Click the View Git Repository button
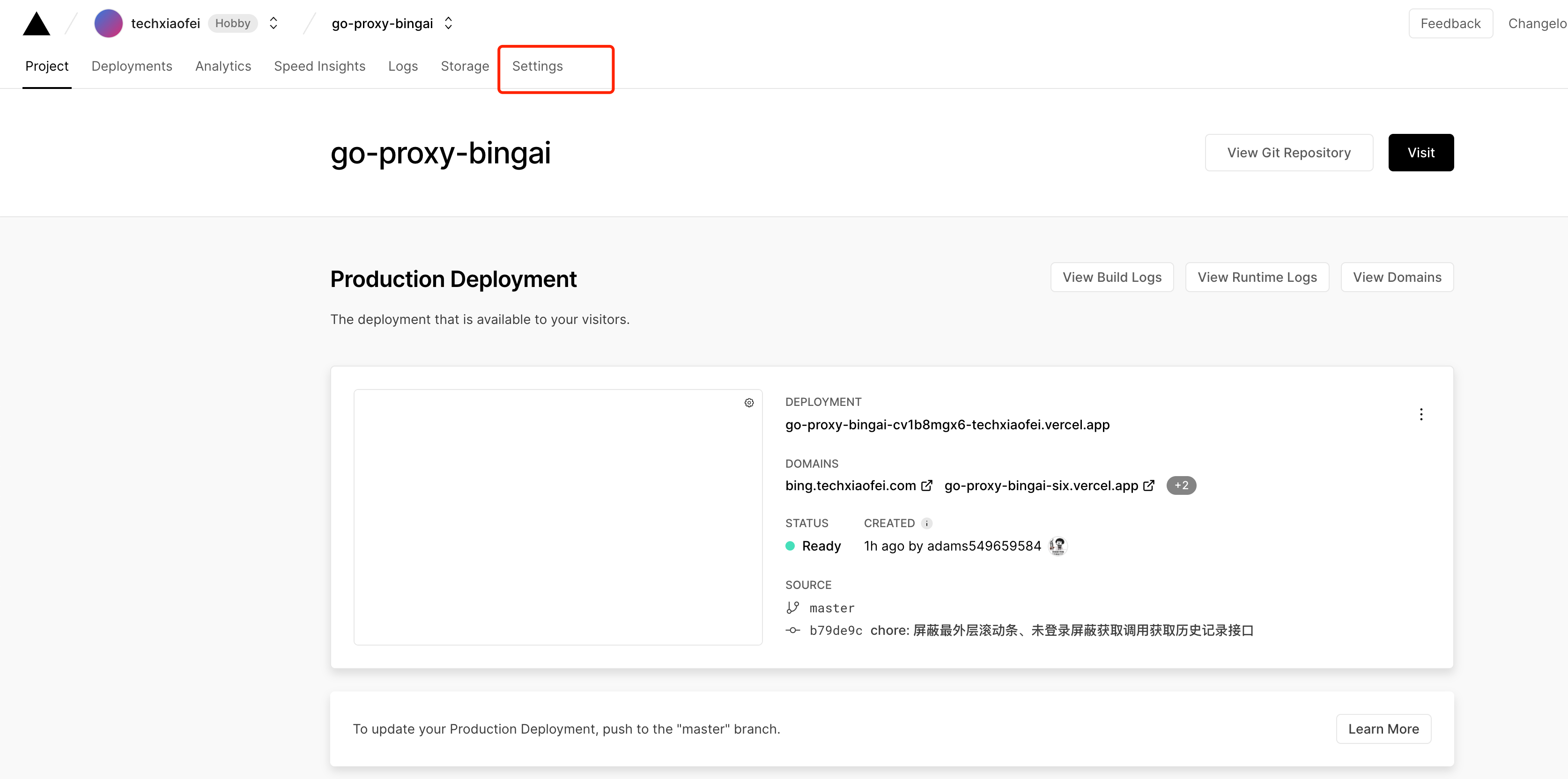The width and height of the screenshot is (1568, 779). [1289, 152]
